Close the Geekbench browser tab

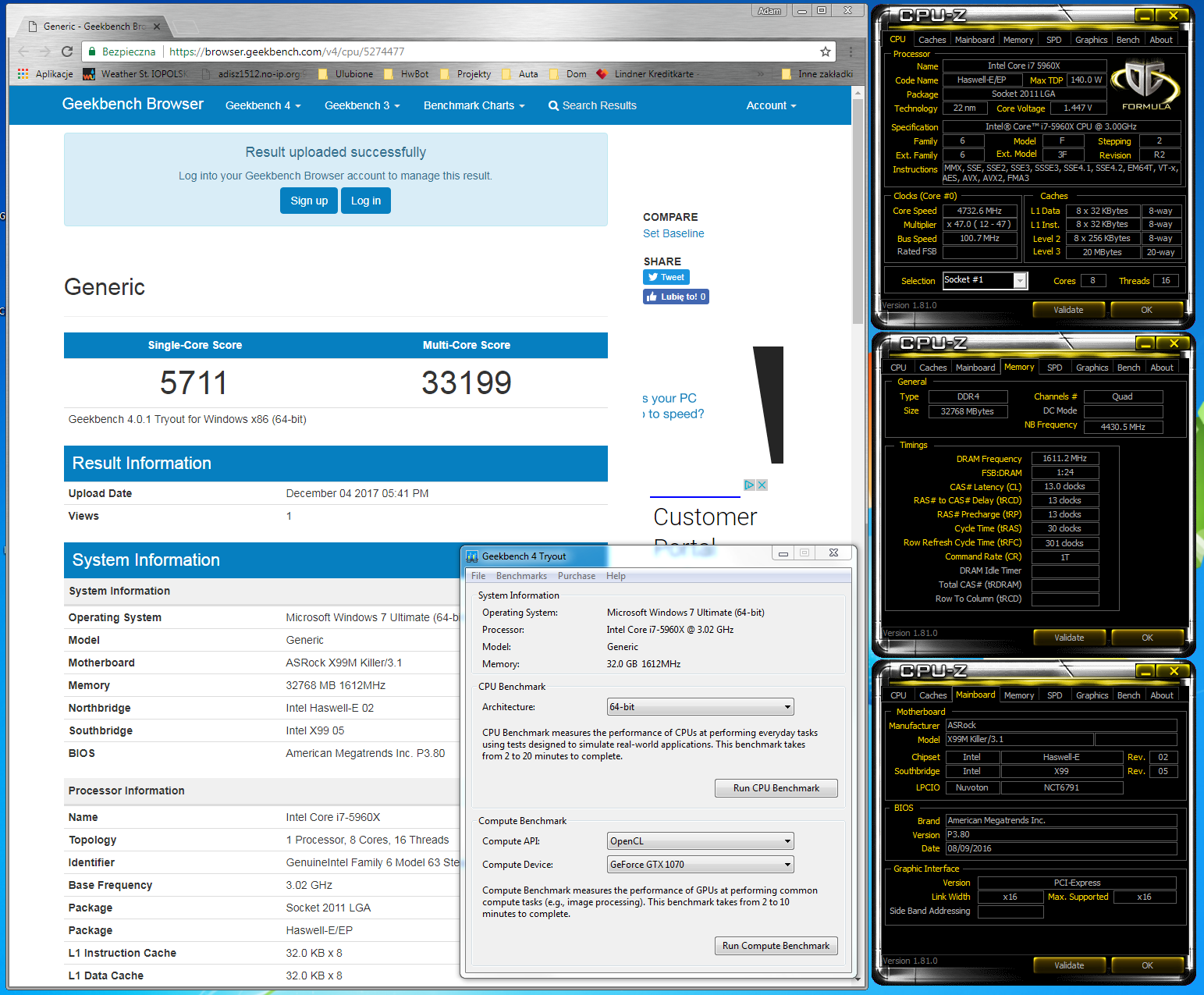point(157,27)
